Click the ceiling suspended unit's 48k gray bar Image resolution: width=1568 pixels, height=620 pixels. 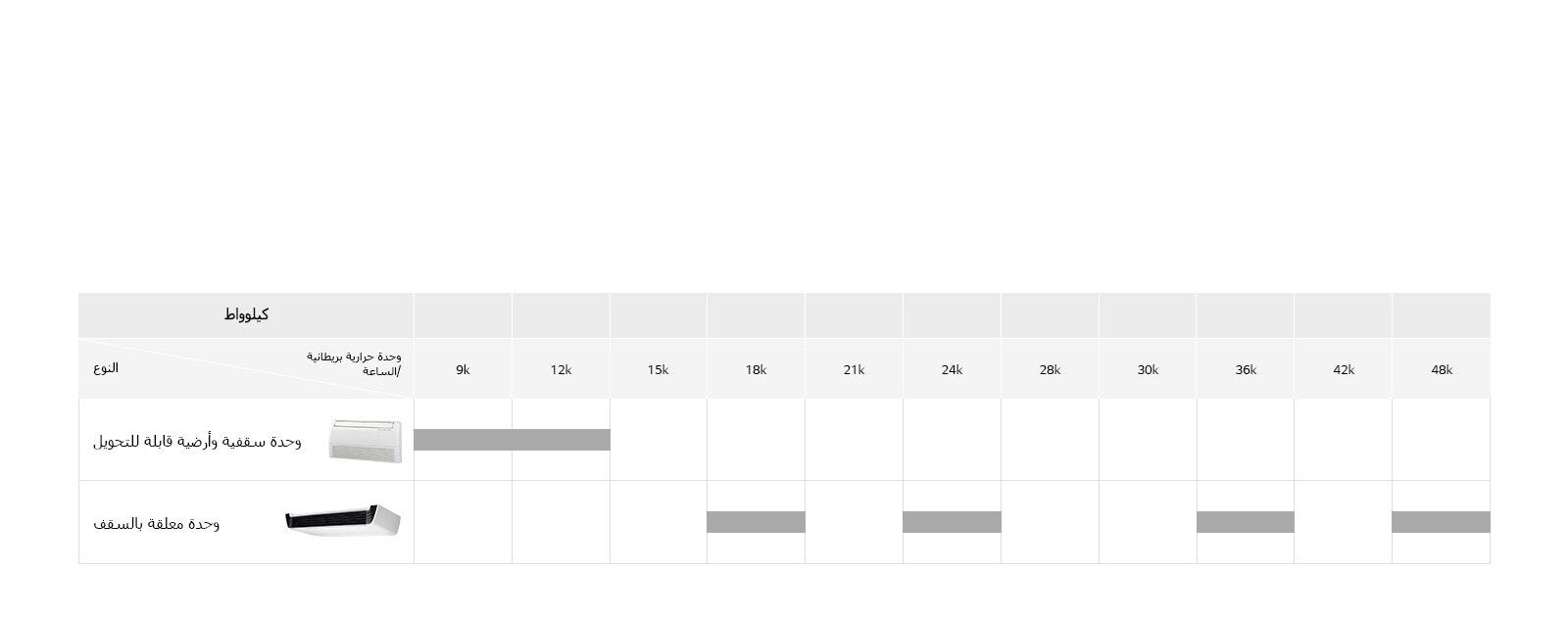(x=1441, y=522)
